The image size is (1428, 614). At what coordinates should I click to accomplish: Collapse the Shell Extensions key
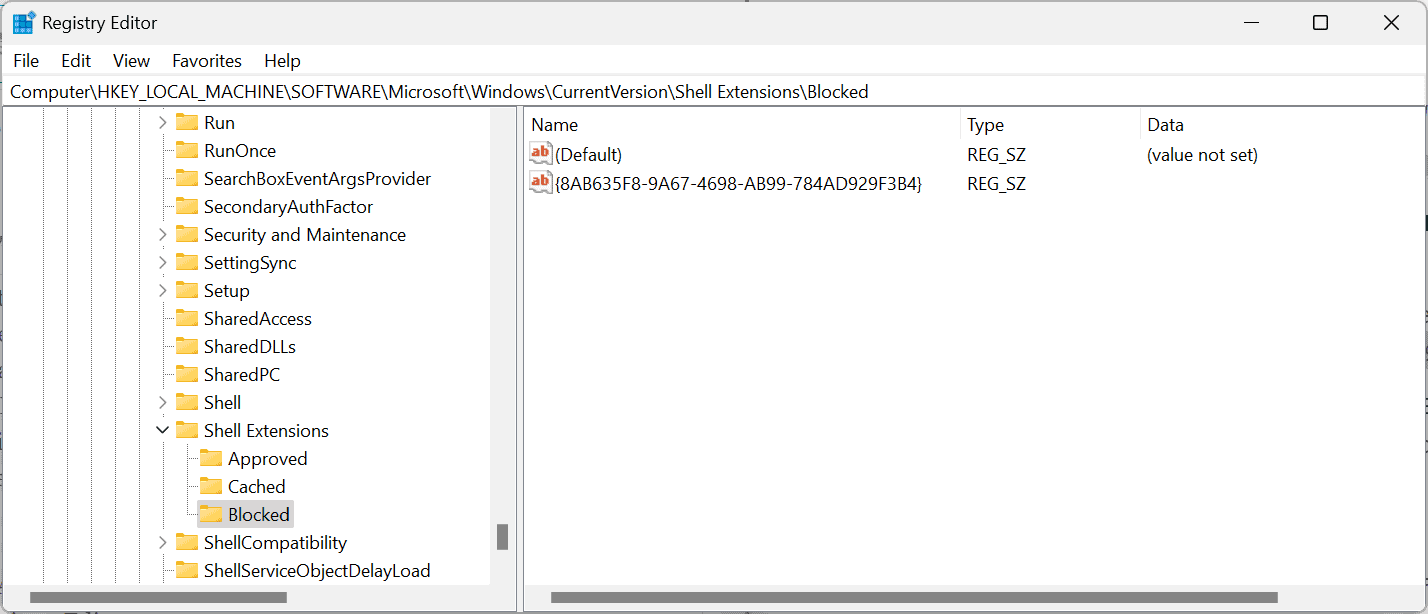tap(163, 431)
